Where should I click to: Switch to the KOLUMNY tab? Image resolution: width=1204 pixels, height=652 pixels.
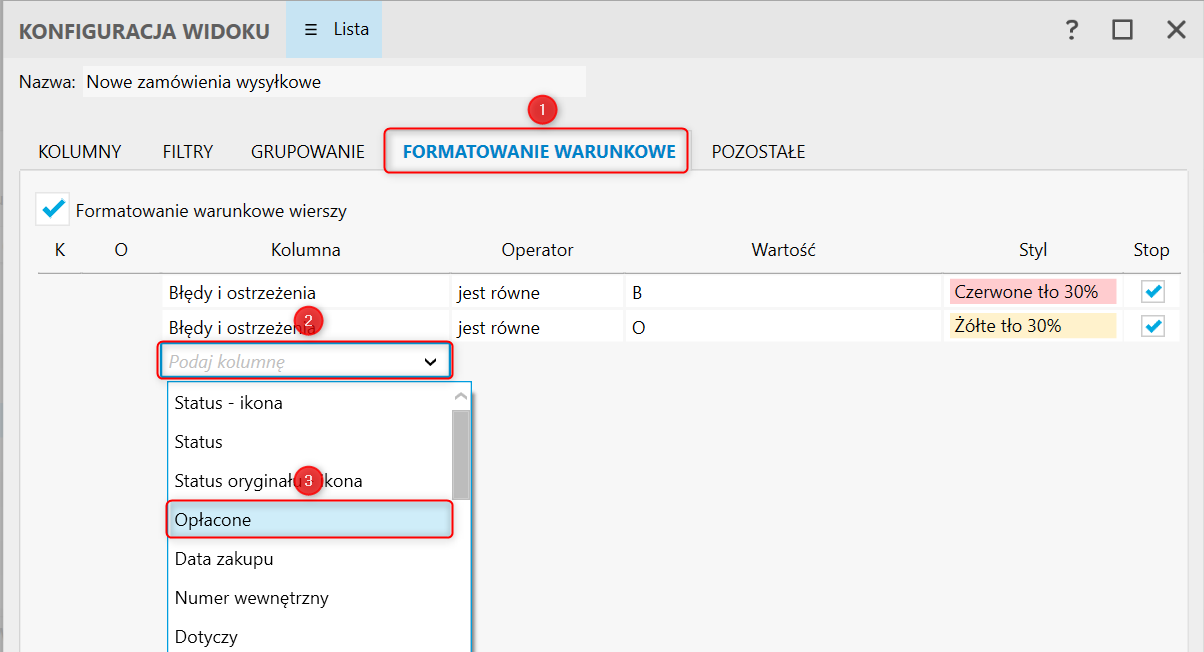pos(80,152)
